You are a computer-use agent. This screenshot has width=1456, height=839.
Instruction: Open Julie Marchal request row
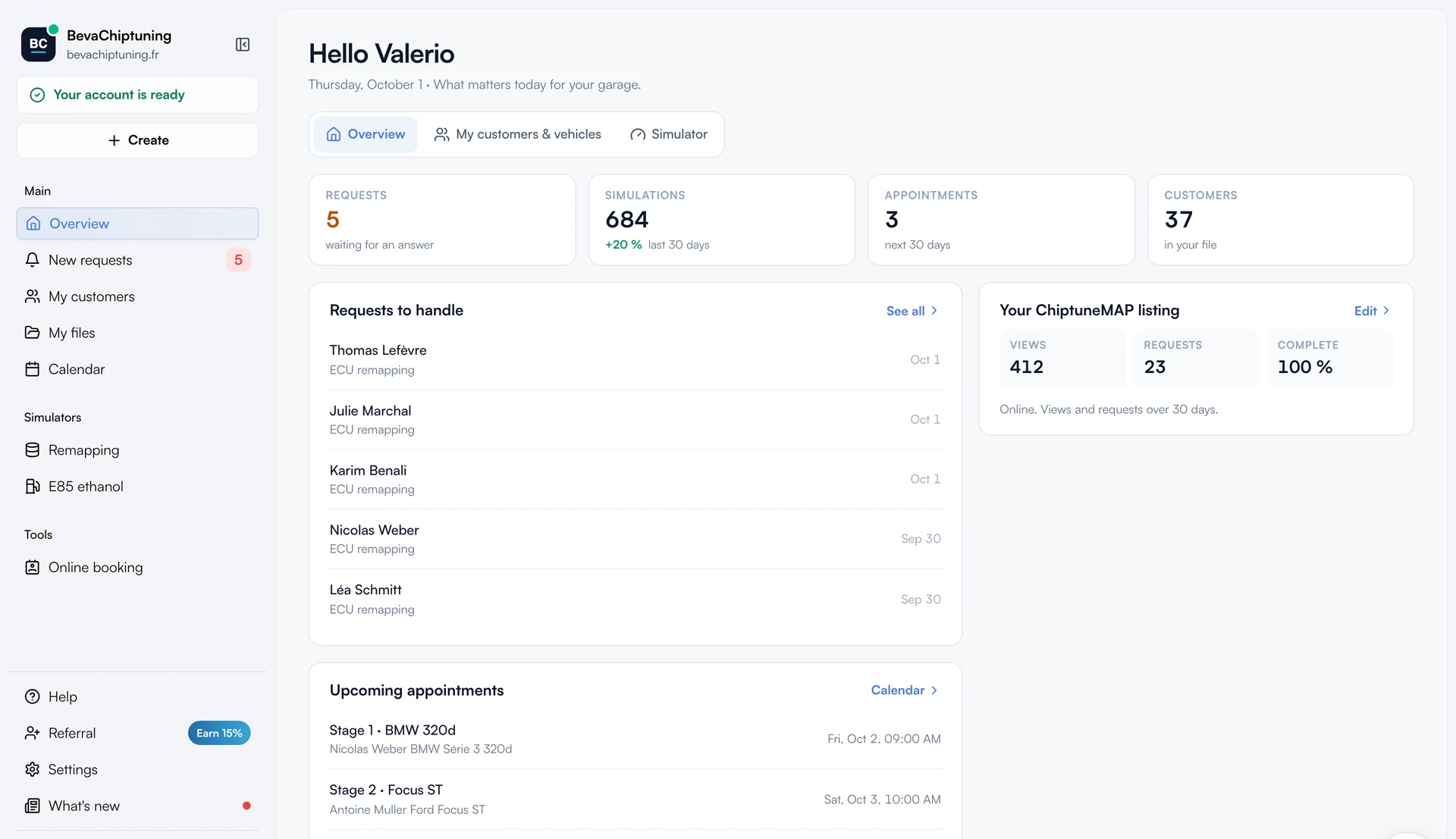pos(635,420)
